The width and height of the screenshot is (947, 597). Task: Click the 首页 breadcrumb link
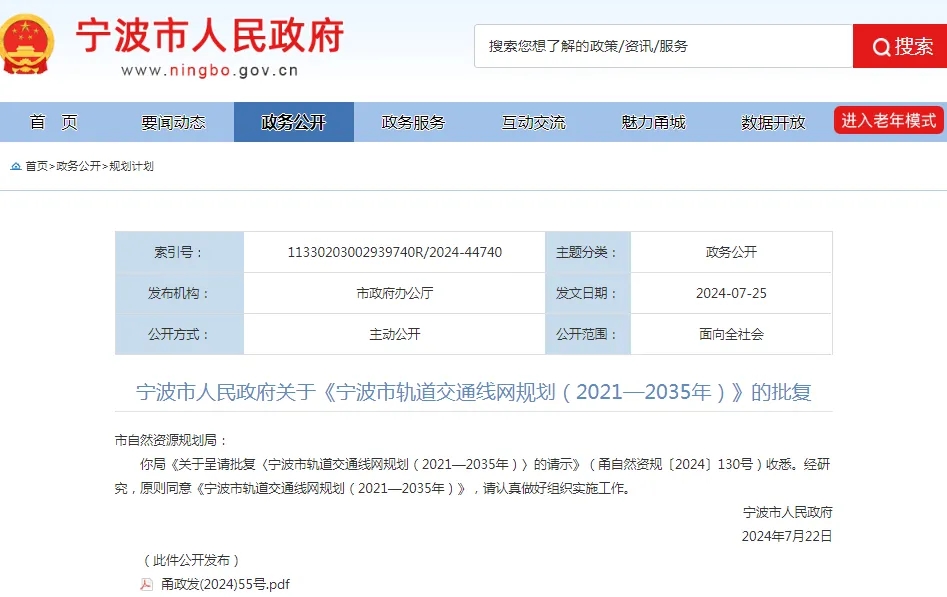tap(36, 166)
